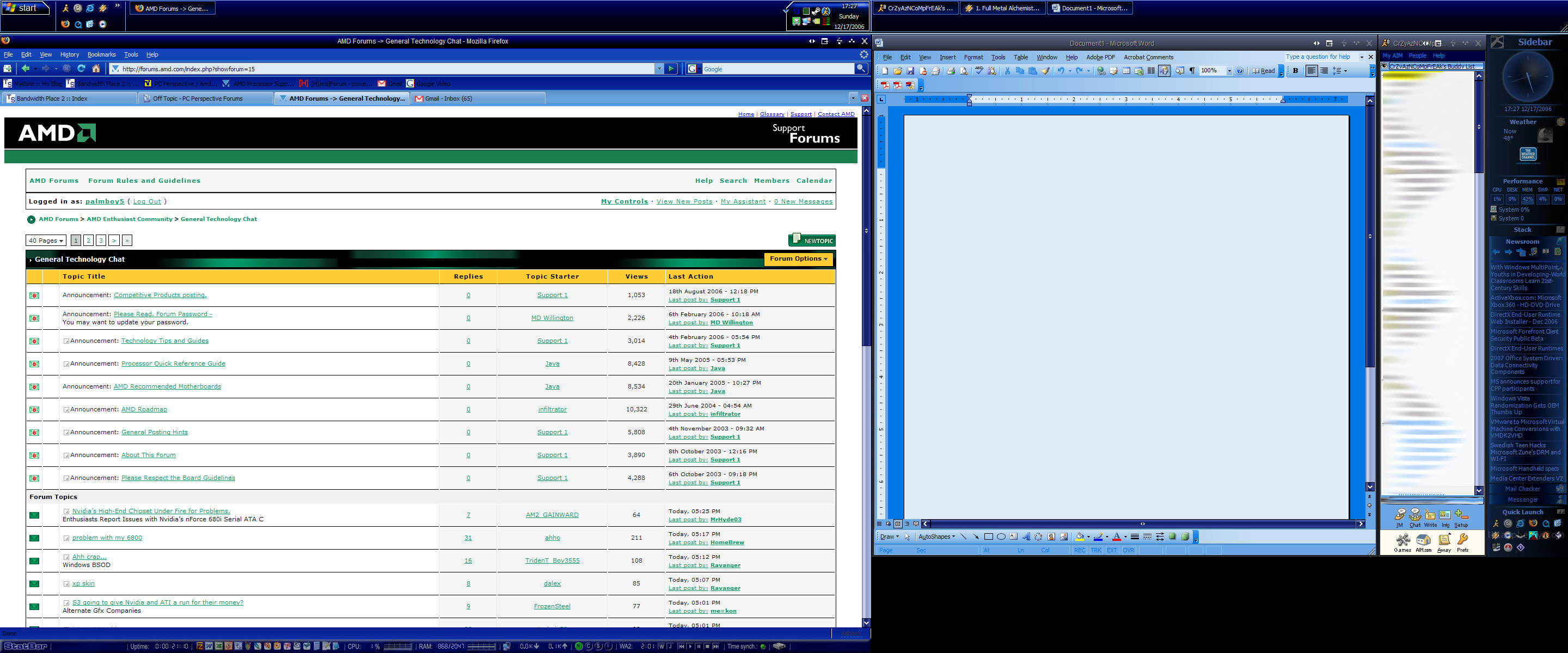Click the Insert WordArt icon in Drawing toolbar

tap(1027, 537)
